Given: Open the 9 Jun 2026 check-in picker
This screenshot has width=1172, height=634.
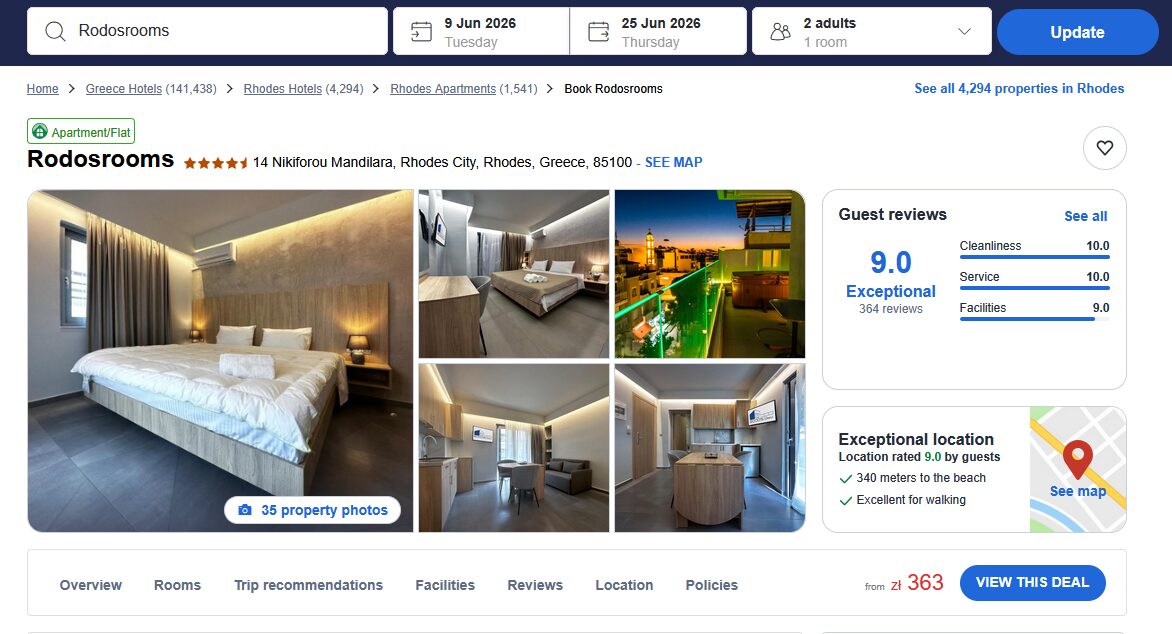Looking at the screenshot, I should tap(481, 31).
